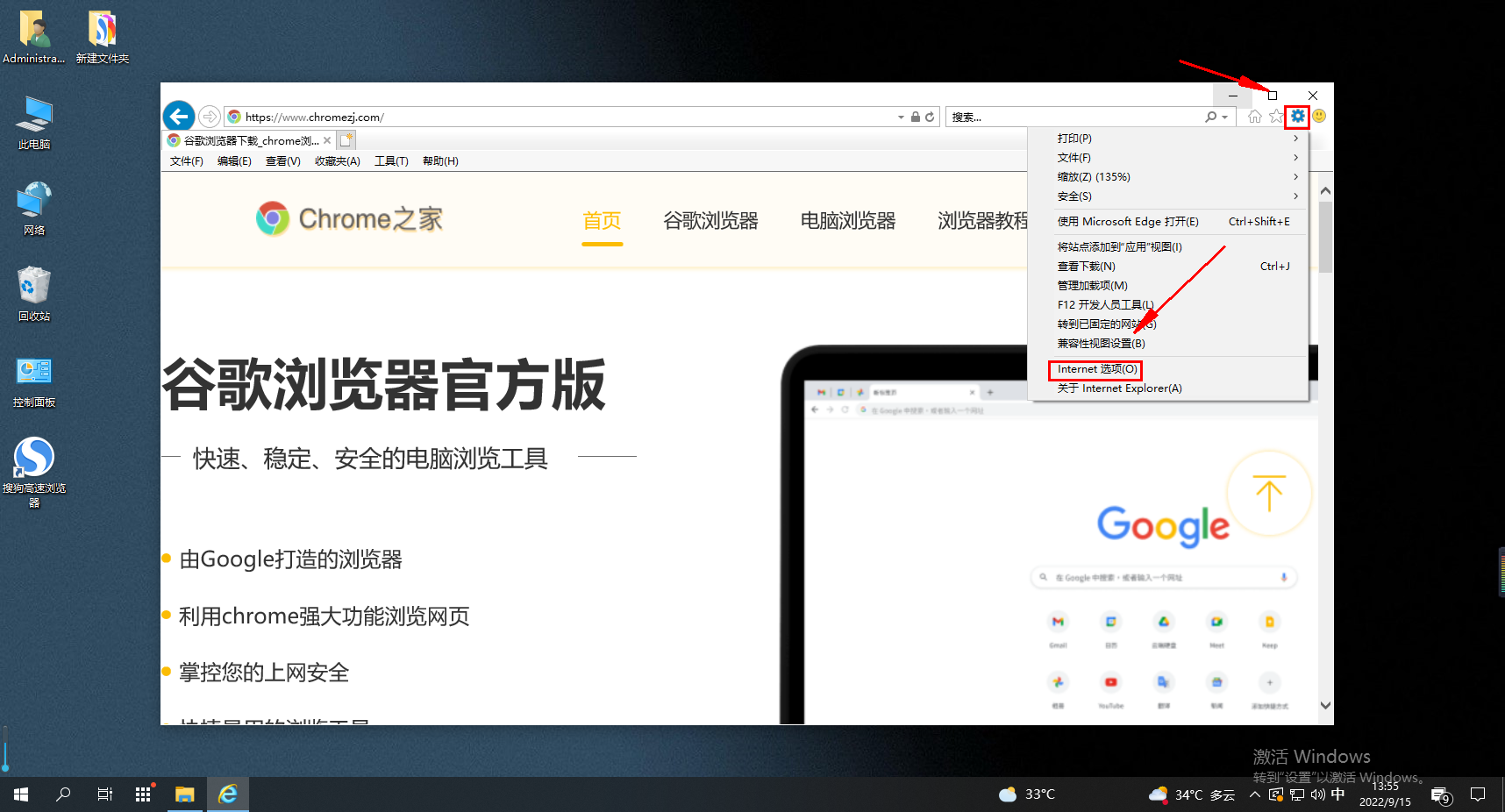Go to 谷歌浏览器 navigation link
The image size is (1505, 812).
[710, 221]
